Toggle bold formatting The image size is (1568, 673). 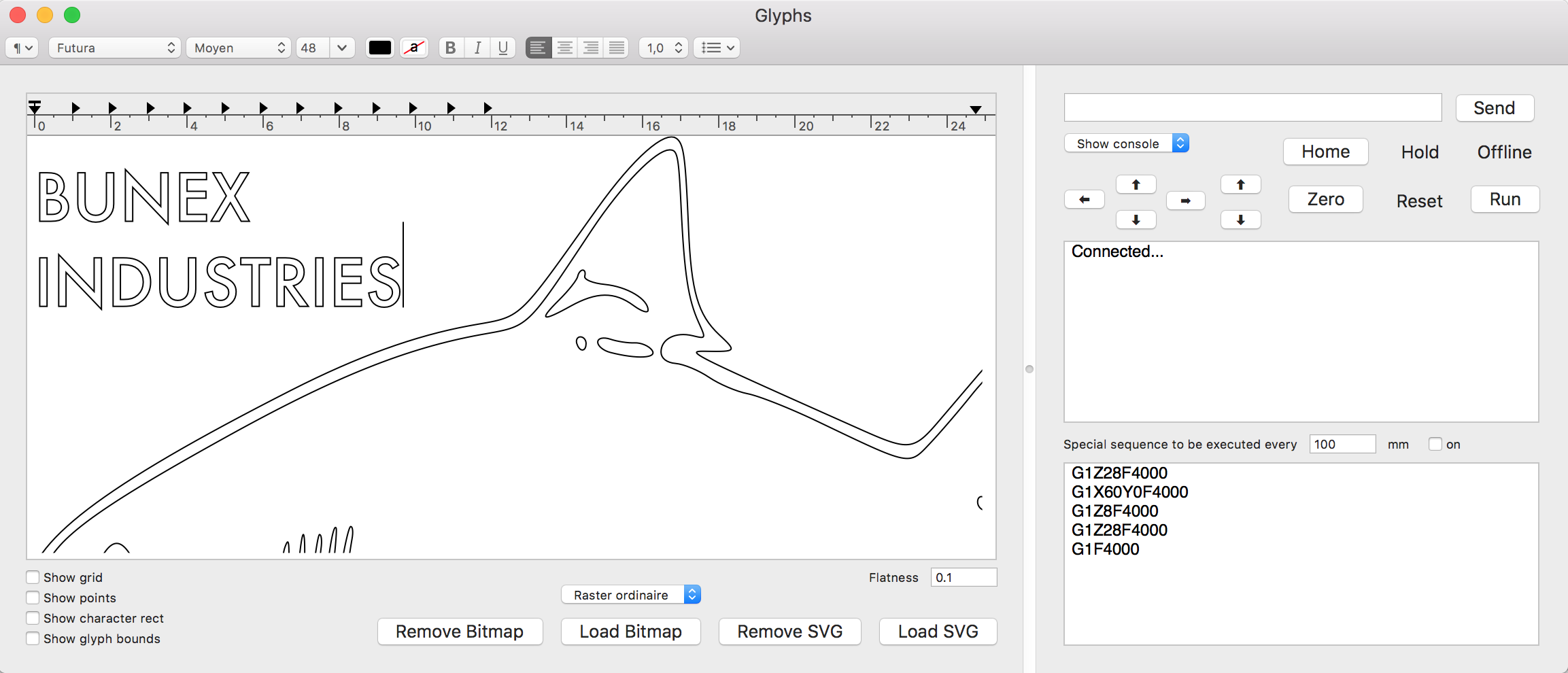click(450, 48)
